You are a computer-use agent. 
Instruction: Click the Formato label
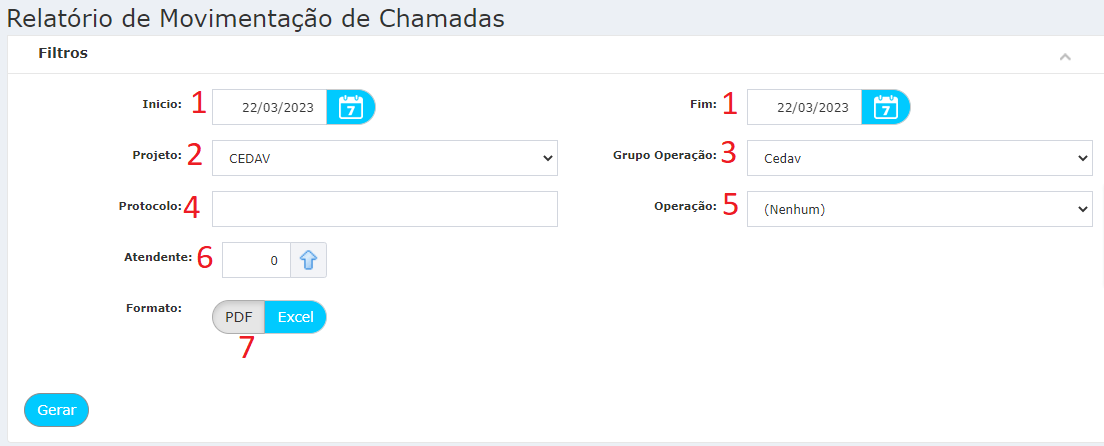coord(154,308)
